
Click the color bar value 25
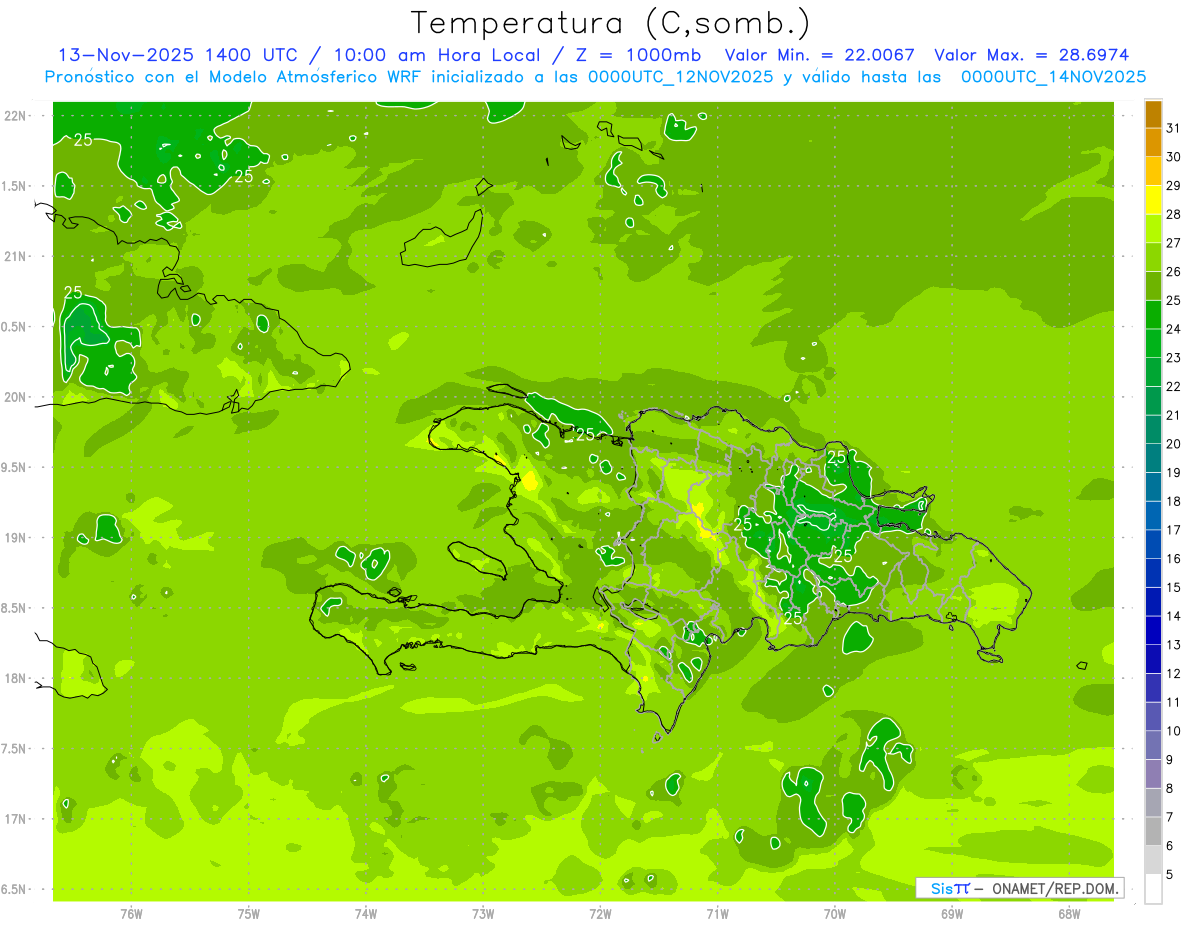pos(1174,300)
